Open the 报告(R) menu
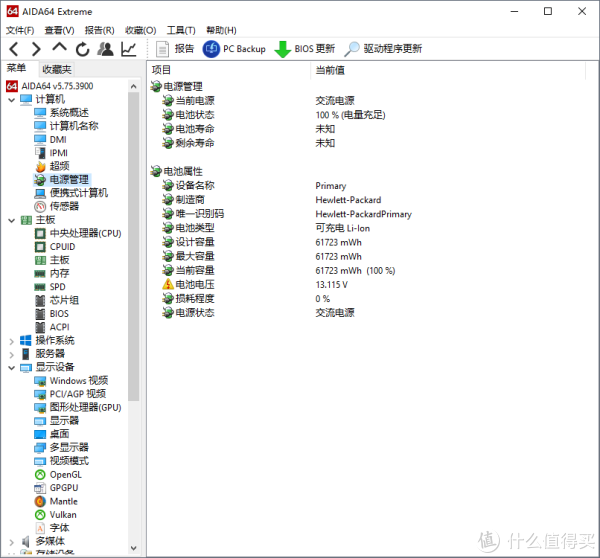The height and width of the screenshot is (558, 600). (99, 30)
